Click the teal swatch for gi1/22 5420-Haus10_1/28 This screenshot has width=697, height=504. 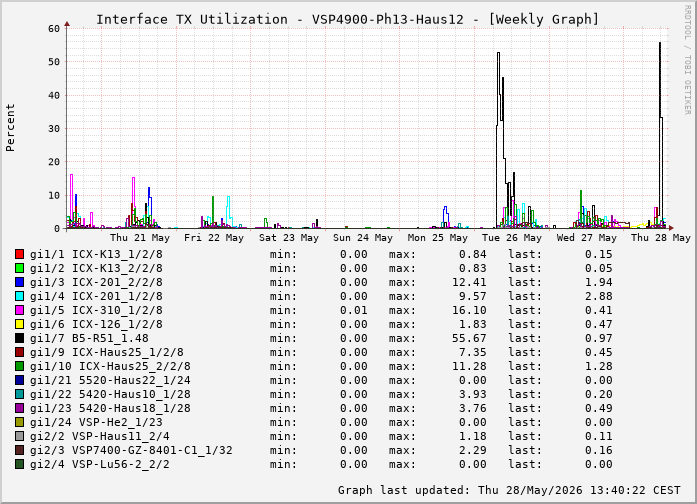click(x=19, y=394)
